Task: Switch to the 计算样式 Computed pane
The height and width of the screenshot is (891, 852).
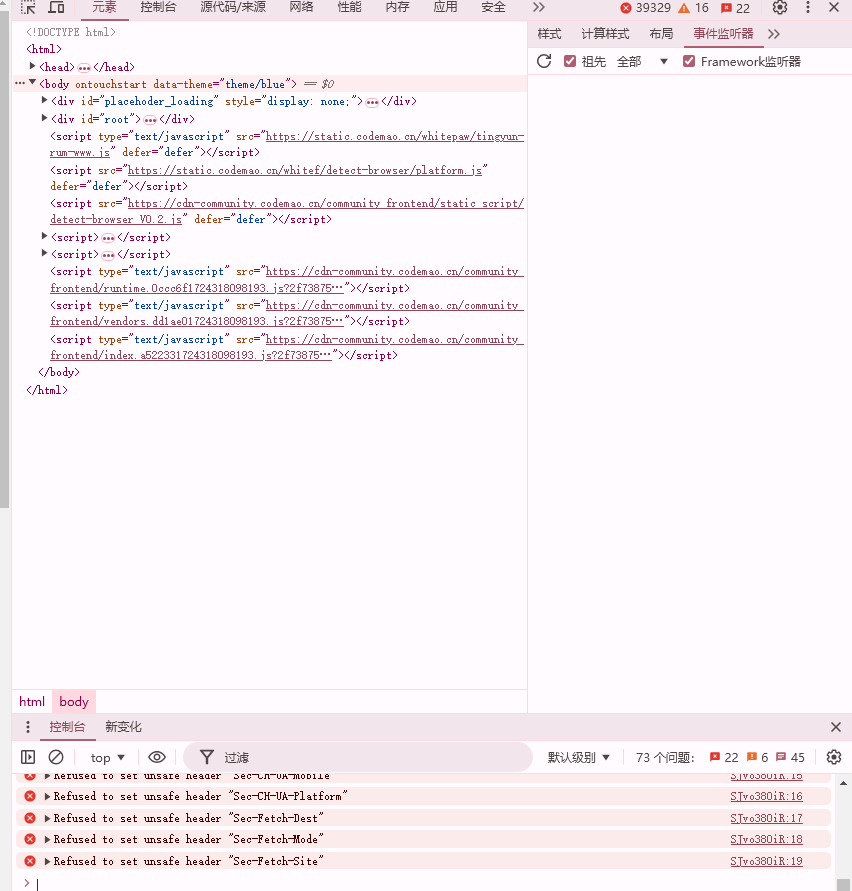Action: click(605, 34)
